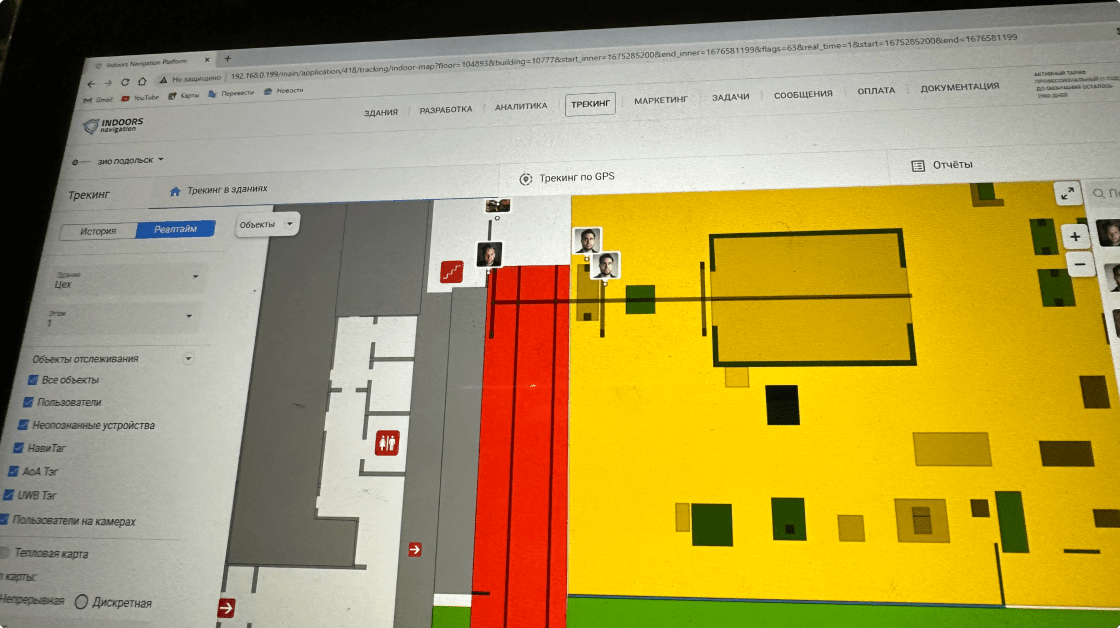
Task: Switch to 'Трекинг по GPS' tab
Action: point(568,177)
